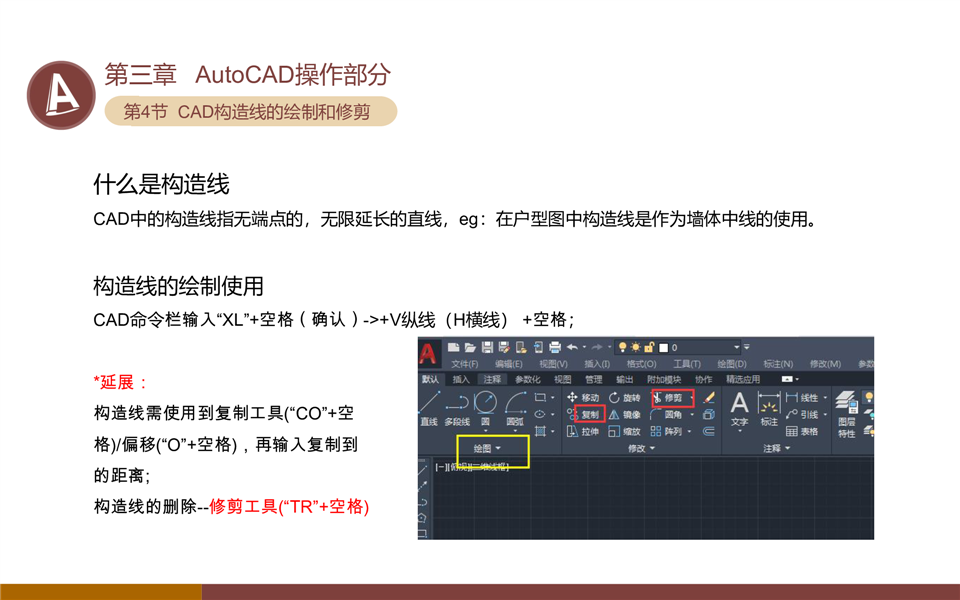Viewport: 960px width, 600px height.
Task: Click the 缩放 scale tool
Action: pyautogui.click(x=624, y=432)
